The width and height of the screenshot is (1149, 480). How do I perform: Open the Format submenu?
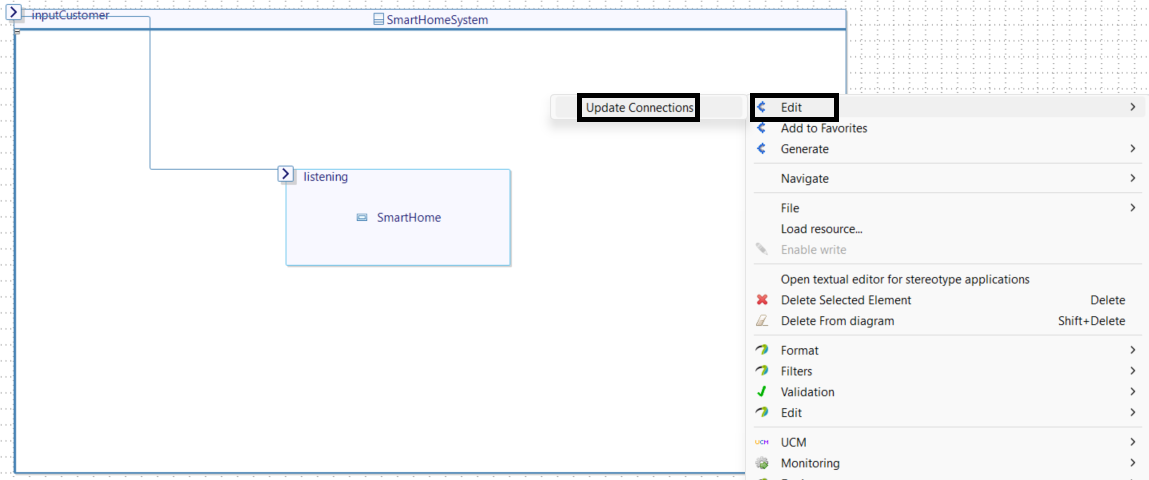(x=947, y=350)
